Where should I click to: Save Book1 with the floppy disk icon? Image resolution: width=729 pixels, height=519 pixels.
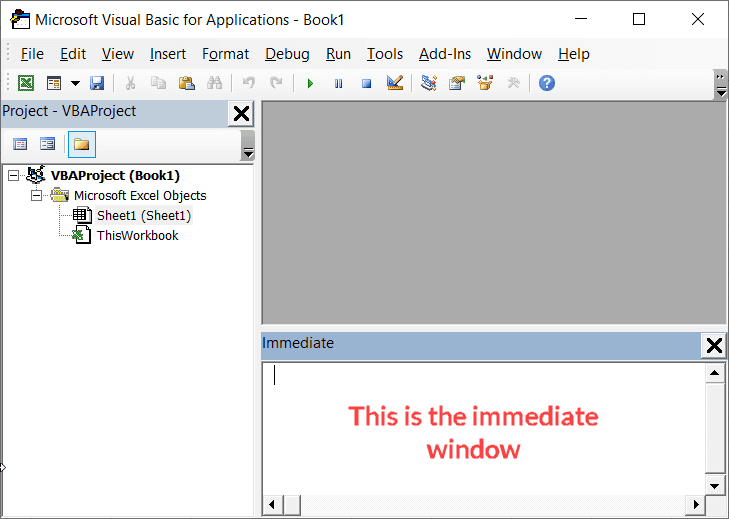tap(97, 83)
